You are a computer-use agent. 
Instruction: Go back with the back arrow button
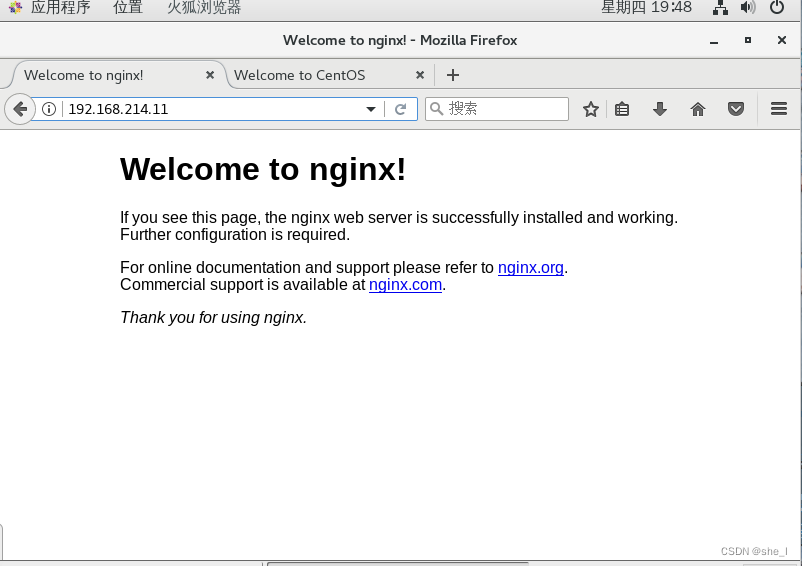pos(20,109)
